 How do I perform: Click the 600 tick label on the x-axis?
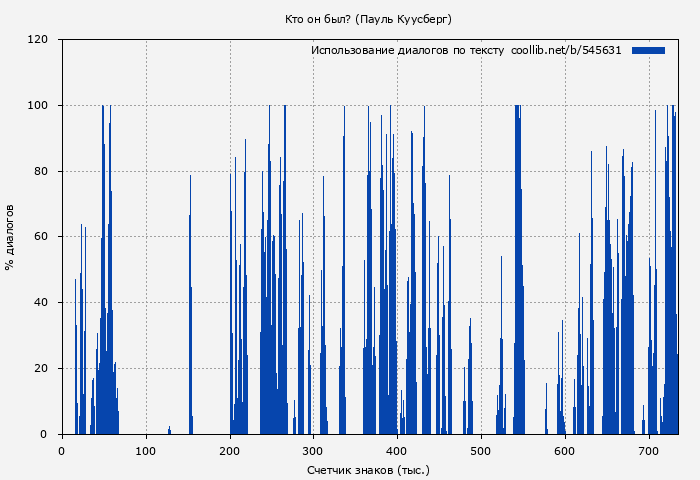pyautogui.click(x=566, y=450)
